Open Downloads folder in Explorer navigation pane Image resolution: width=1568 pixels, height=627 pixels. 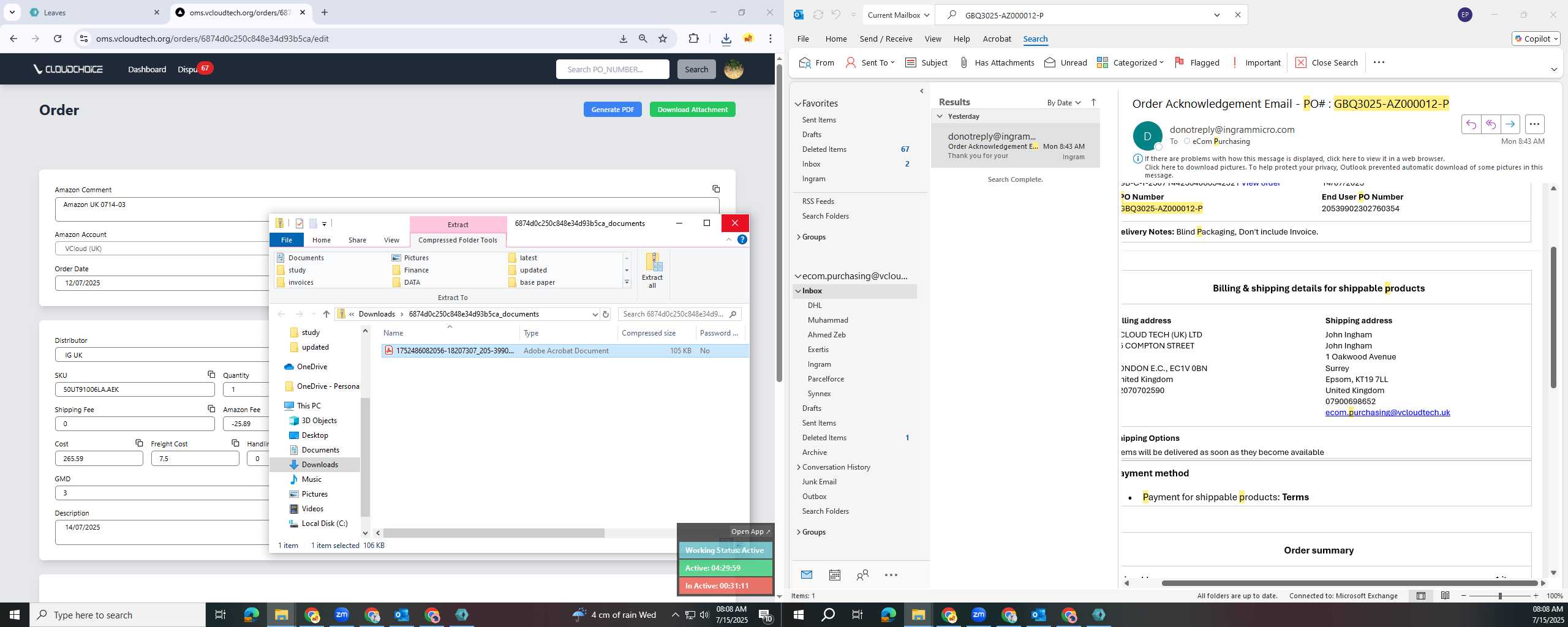(319, 465)
